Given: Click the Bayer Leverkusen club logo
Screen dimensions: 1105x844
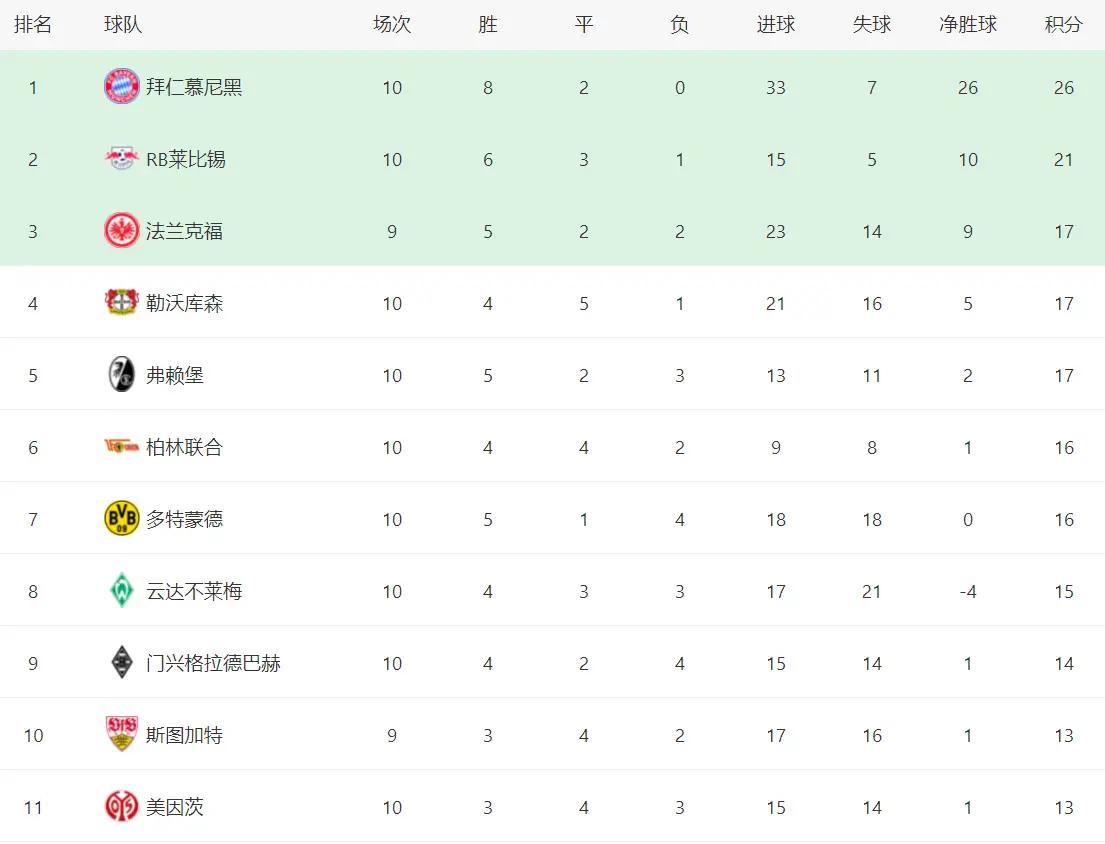Looking at the screenshot, I should tap(121, 302).
